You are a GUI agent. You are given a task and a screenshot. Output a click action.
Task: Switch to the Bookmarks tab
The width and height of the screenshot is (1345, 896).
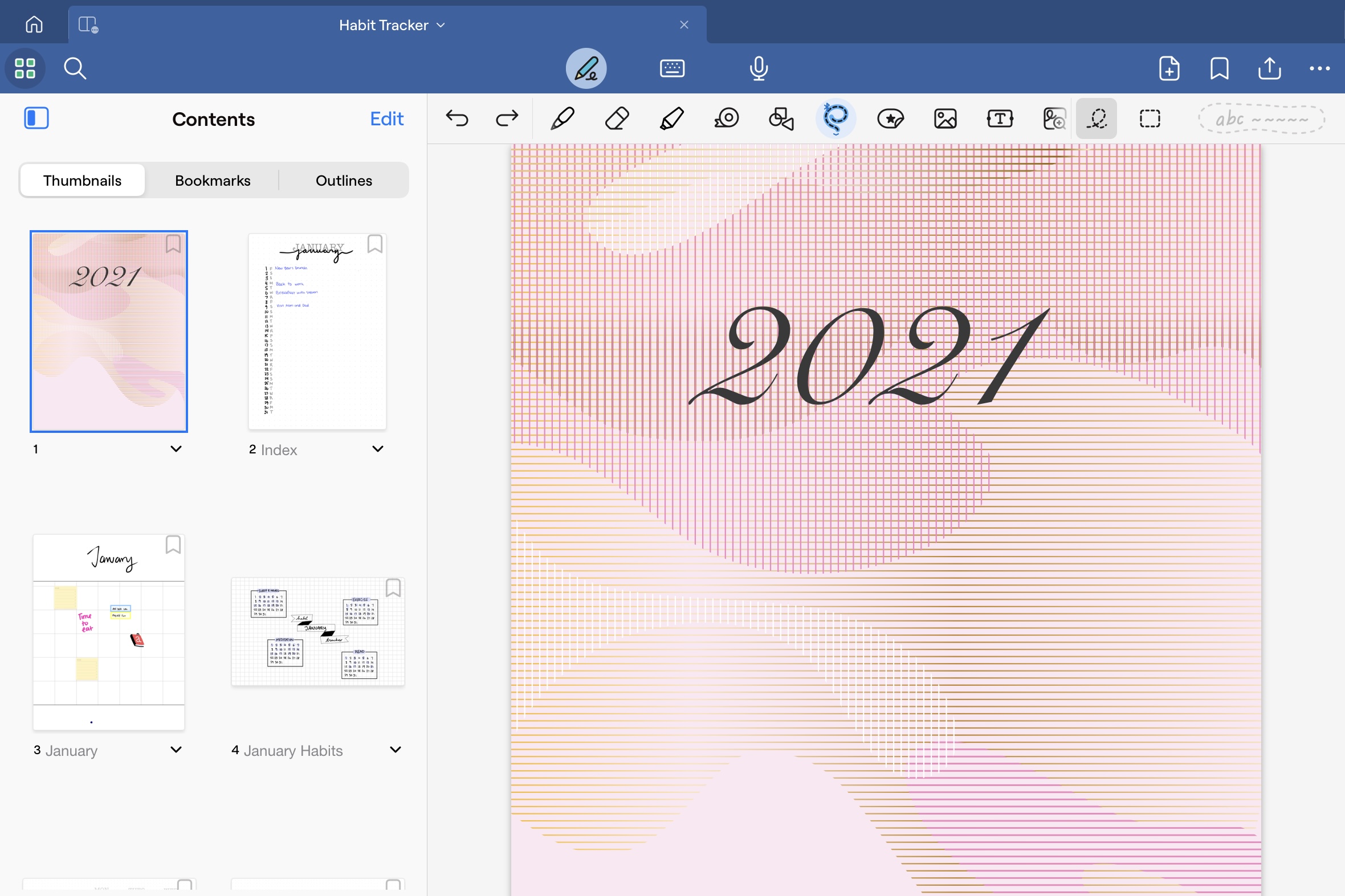point(213,181)
